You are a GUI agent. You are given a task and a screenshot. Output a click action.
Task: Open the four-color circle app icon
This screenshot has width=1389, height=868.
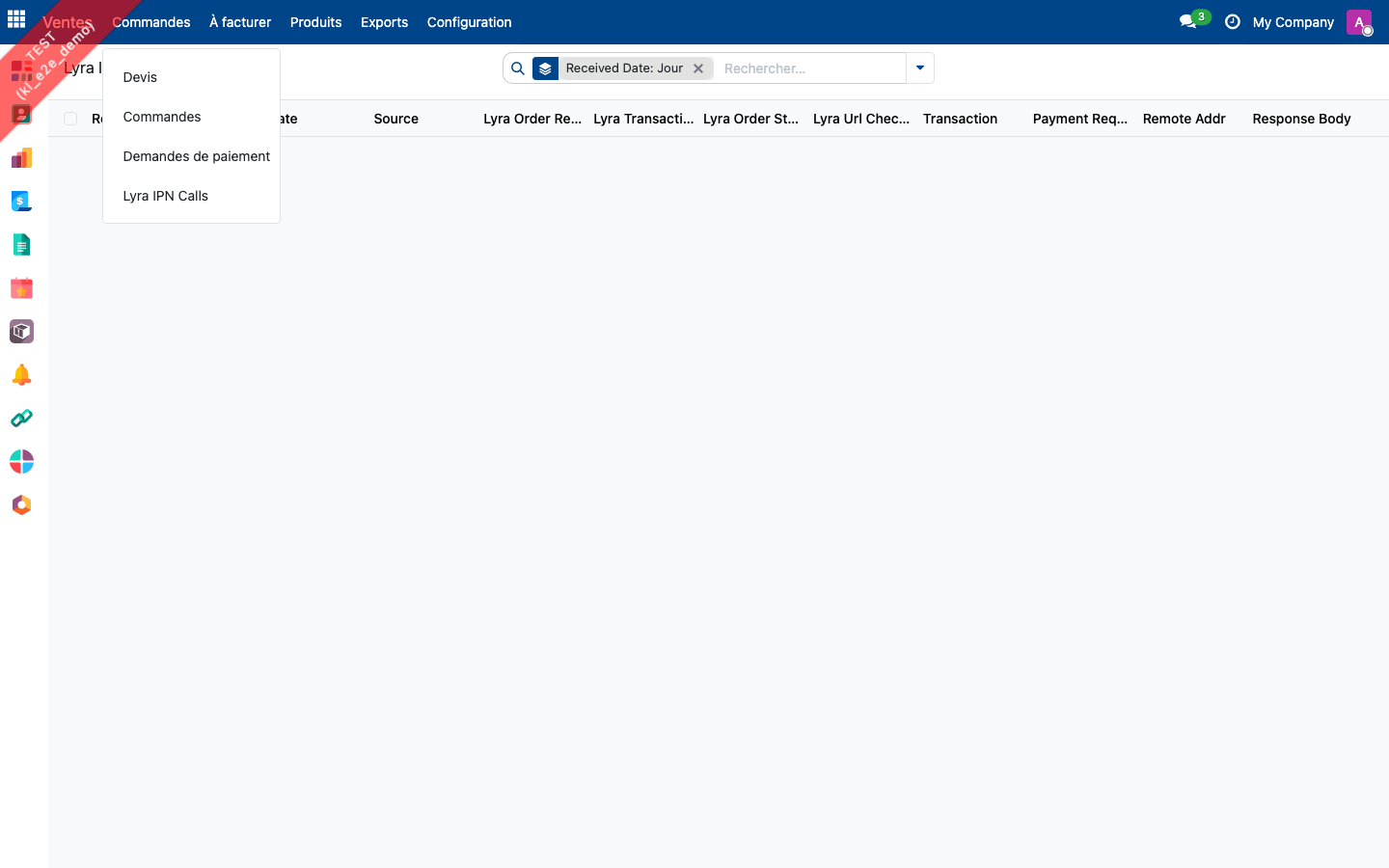21,461
